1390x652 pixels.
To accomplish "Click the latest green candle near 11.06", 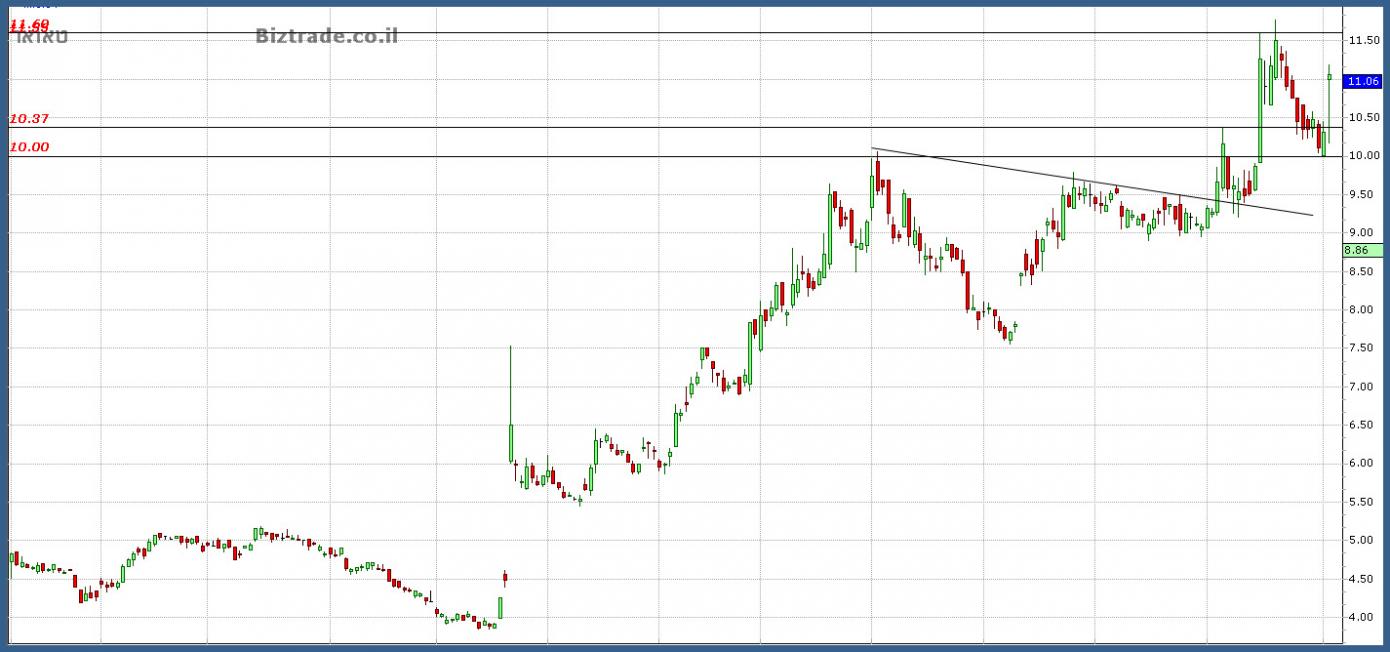I will pos(1329,77).
